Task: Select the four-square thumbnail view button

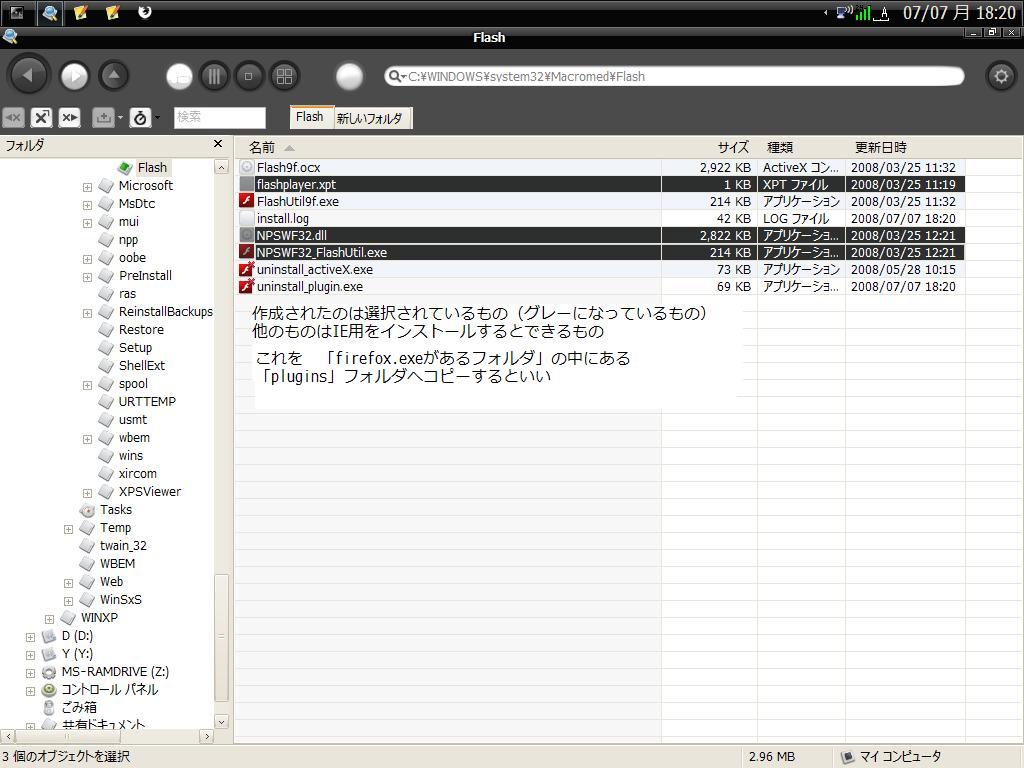Action: tap(284, 76)
